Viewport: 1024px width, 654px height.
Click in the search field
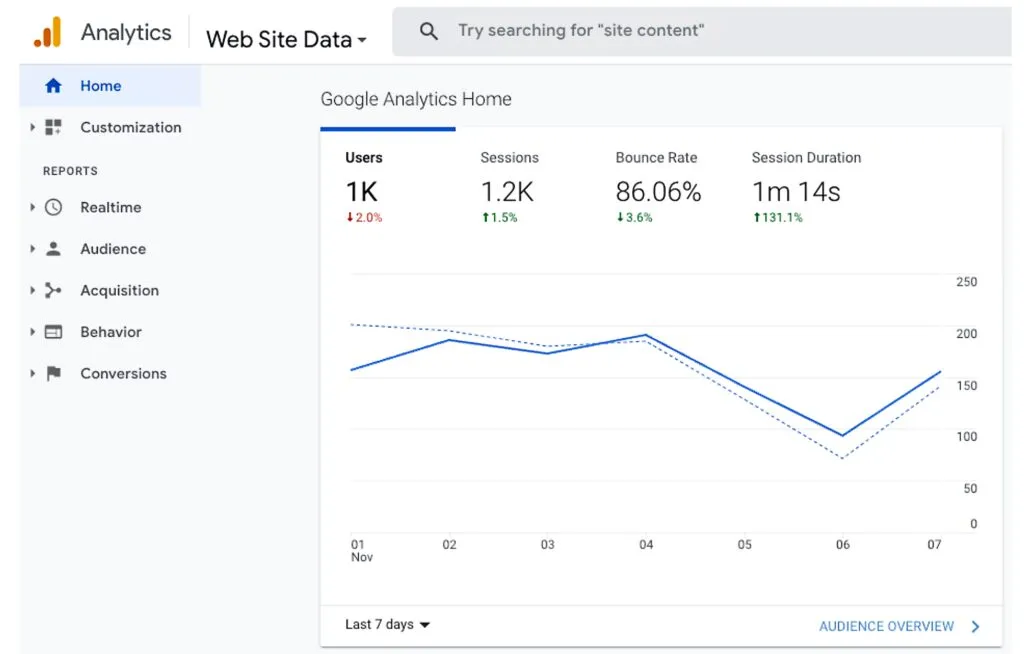pos(702,31)
